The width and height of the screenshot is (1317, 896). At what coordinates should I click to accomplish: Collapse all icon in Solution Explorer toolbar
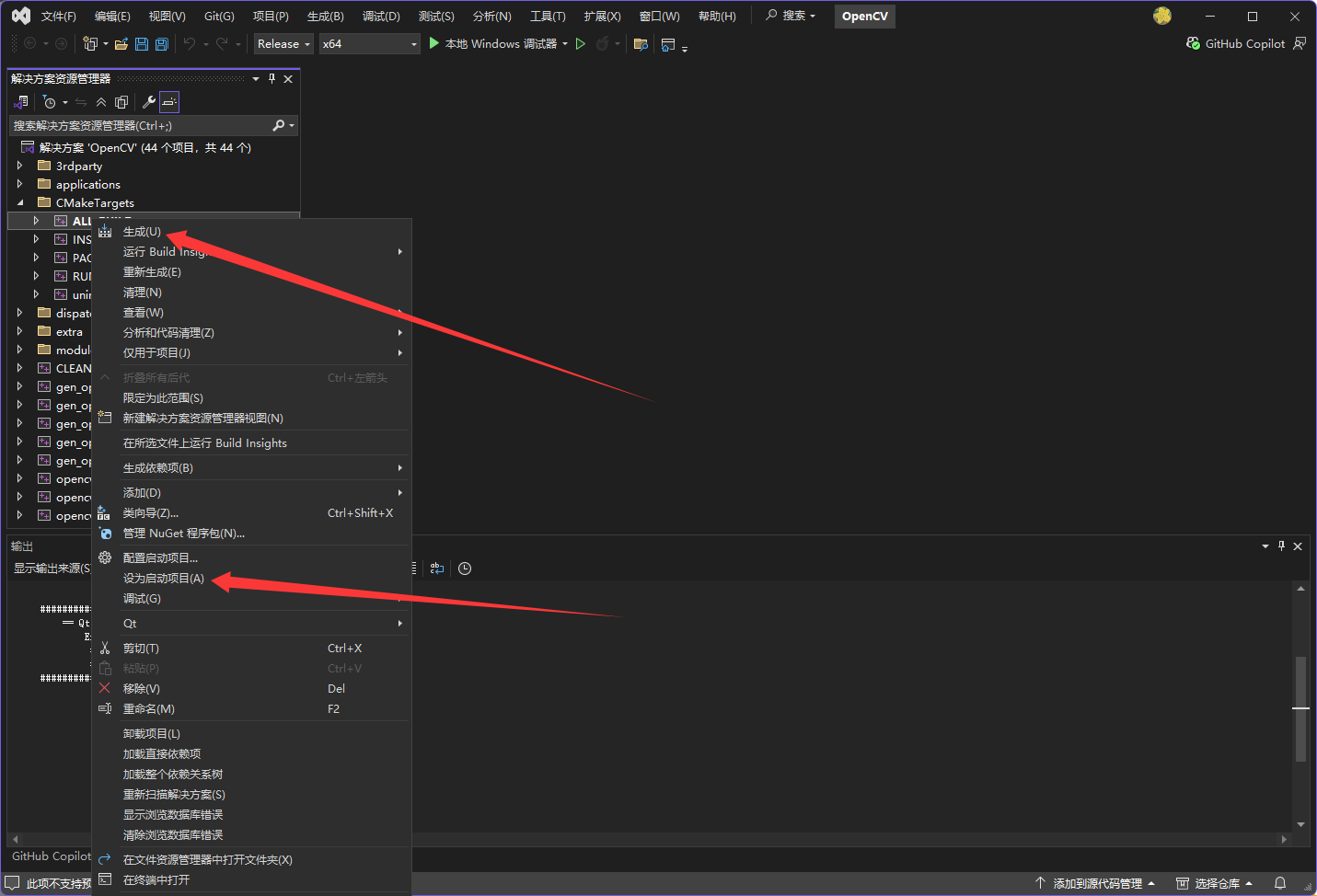pos(101,102)
